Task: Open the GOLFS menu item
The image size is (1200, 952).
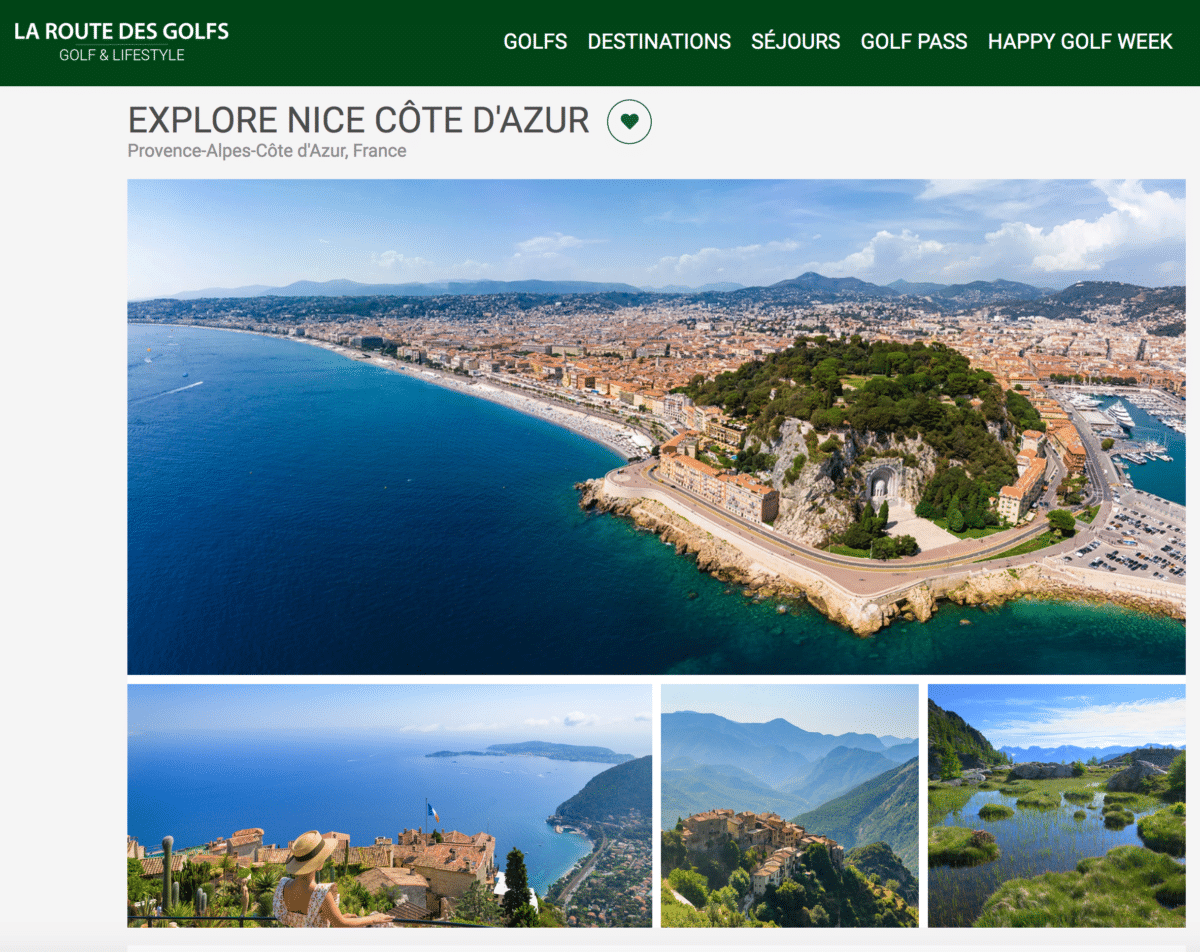Action: click(535, 42)
